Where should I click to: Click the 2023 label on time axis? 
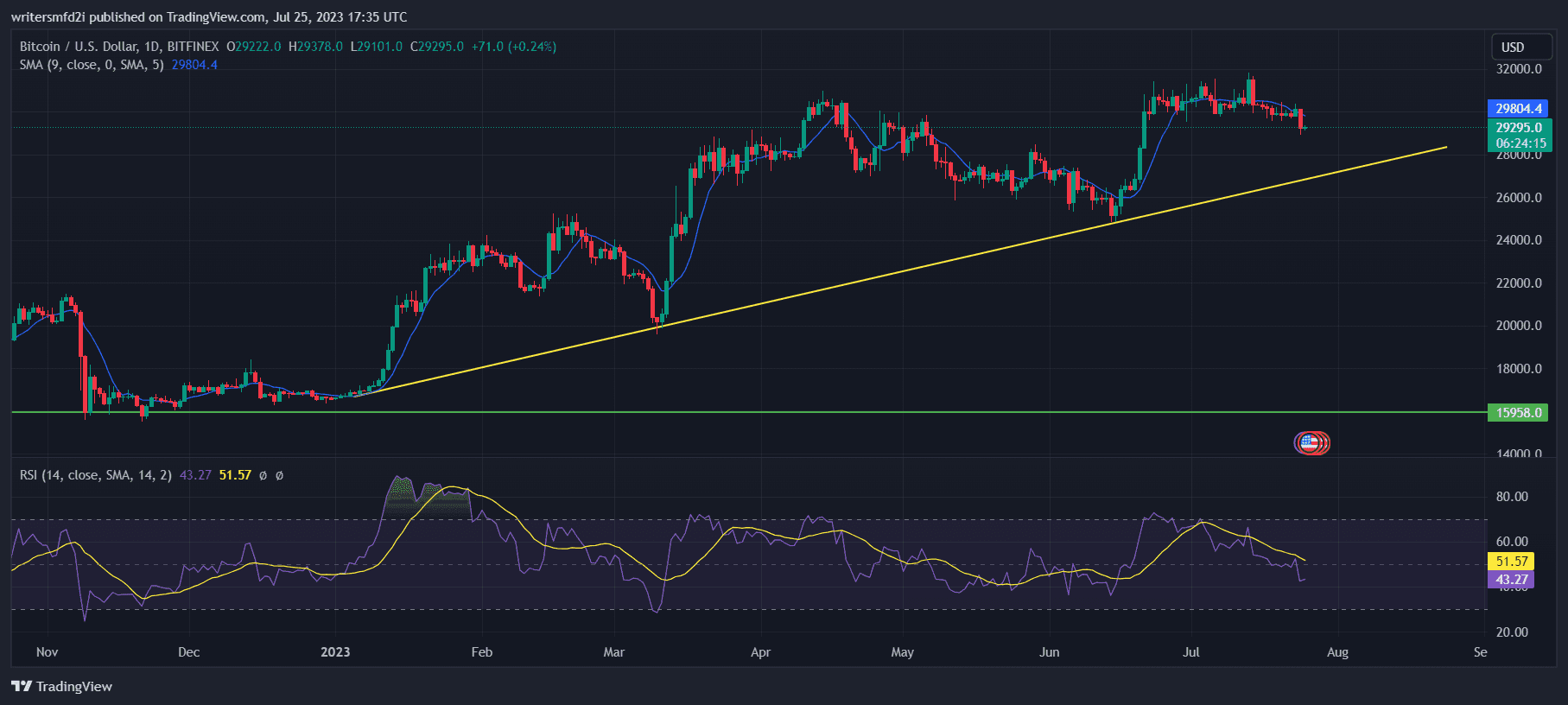[335, 652]
